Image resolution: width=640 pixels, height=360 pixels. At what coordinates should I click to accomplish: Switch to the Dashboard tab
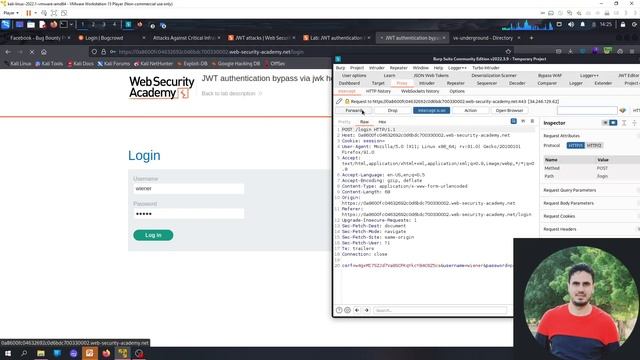pyautogui.click(x=349, y=83)
